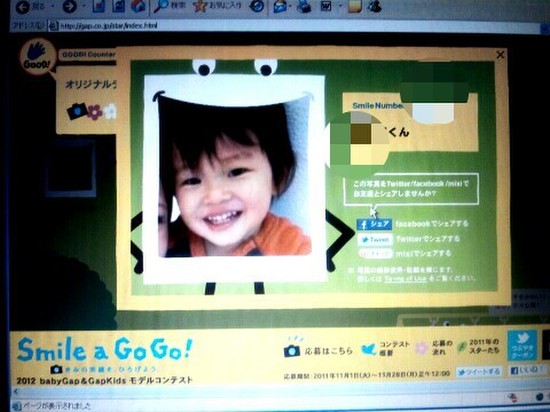550x412 pixels.
Task: Open the Terms of Use link
Action: (405, 279)
